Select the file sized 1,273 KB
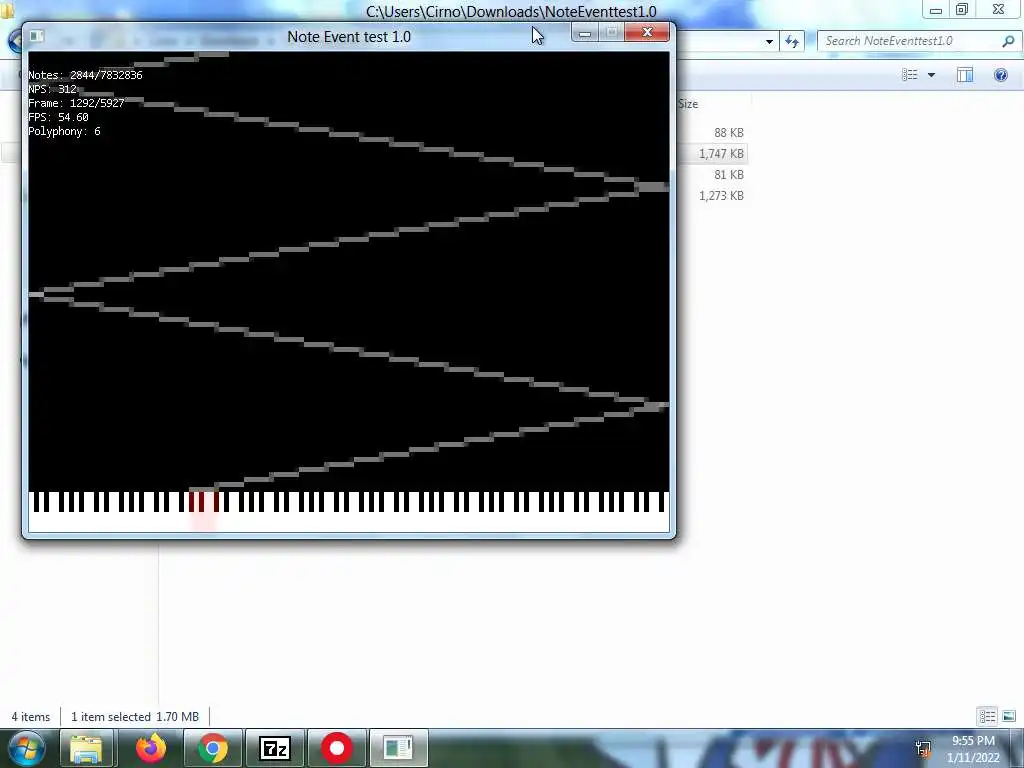Viewport: 1024px width, 768px height. tap(721, 195)
